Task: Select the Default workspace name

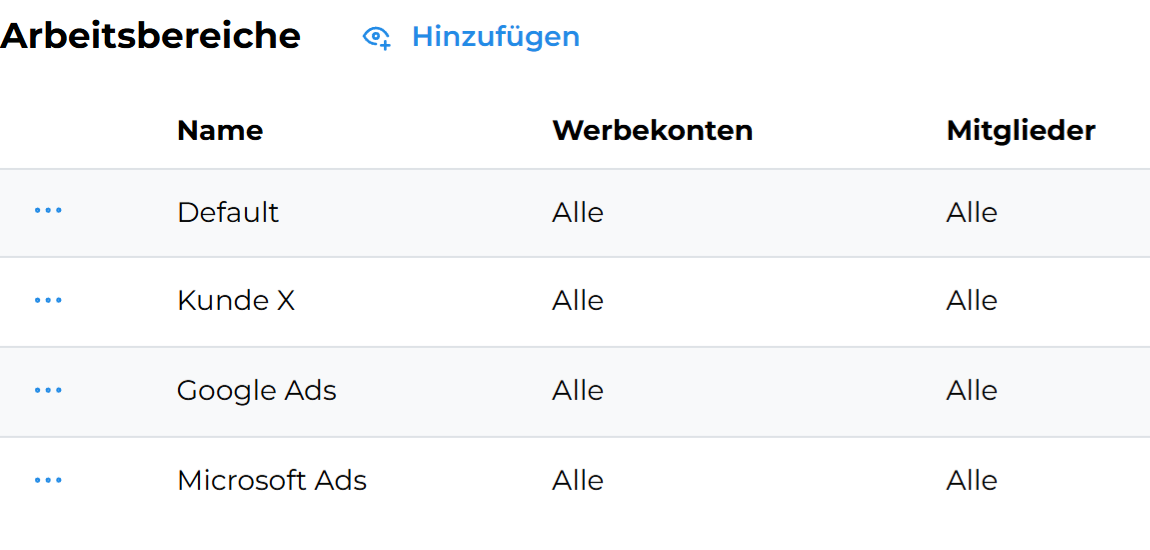Action: [x=228, y=212]
